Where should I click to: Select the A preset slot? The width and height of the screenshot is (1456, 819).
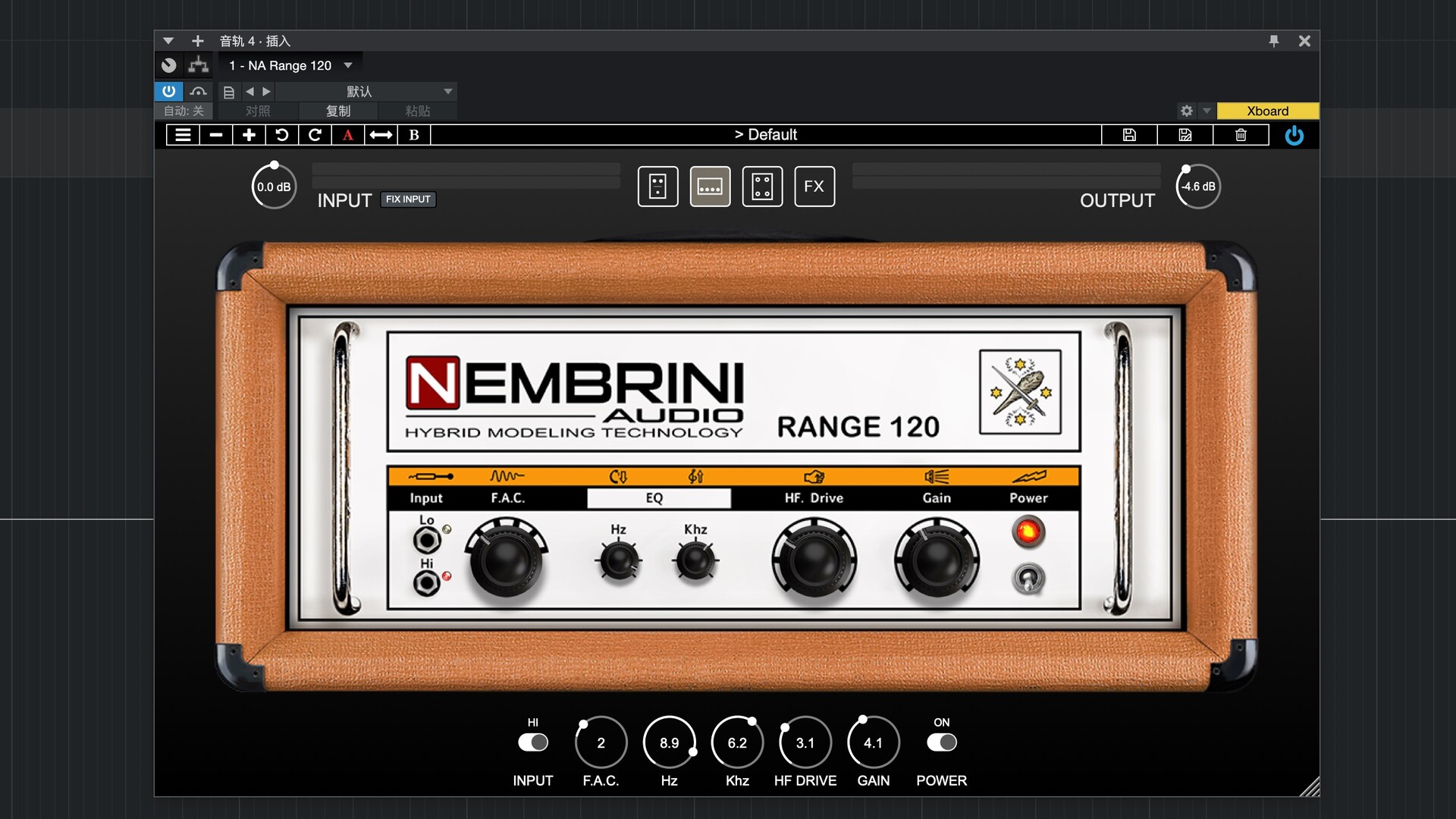[348, 135]
